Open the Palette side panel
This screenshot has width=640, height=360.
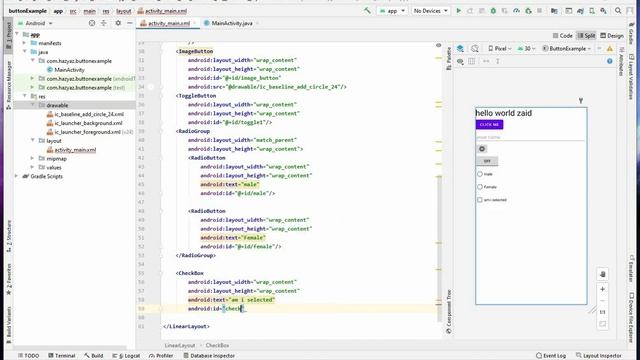pos(449,59)
